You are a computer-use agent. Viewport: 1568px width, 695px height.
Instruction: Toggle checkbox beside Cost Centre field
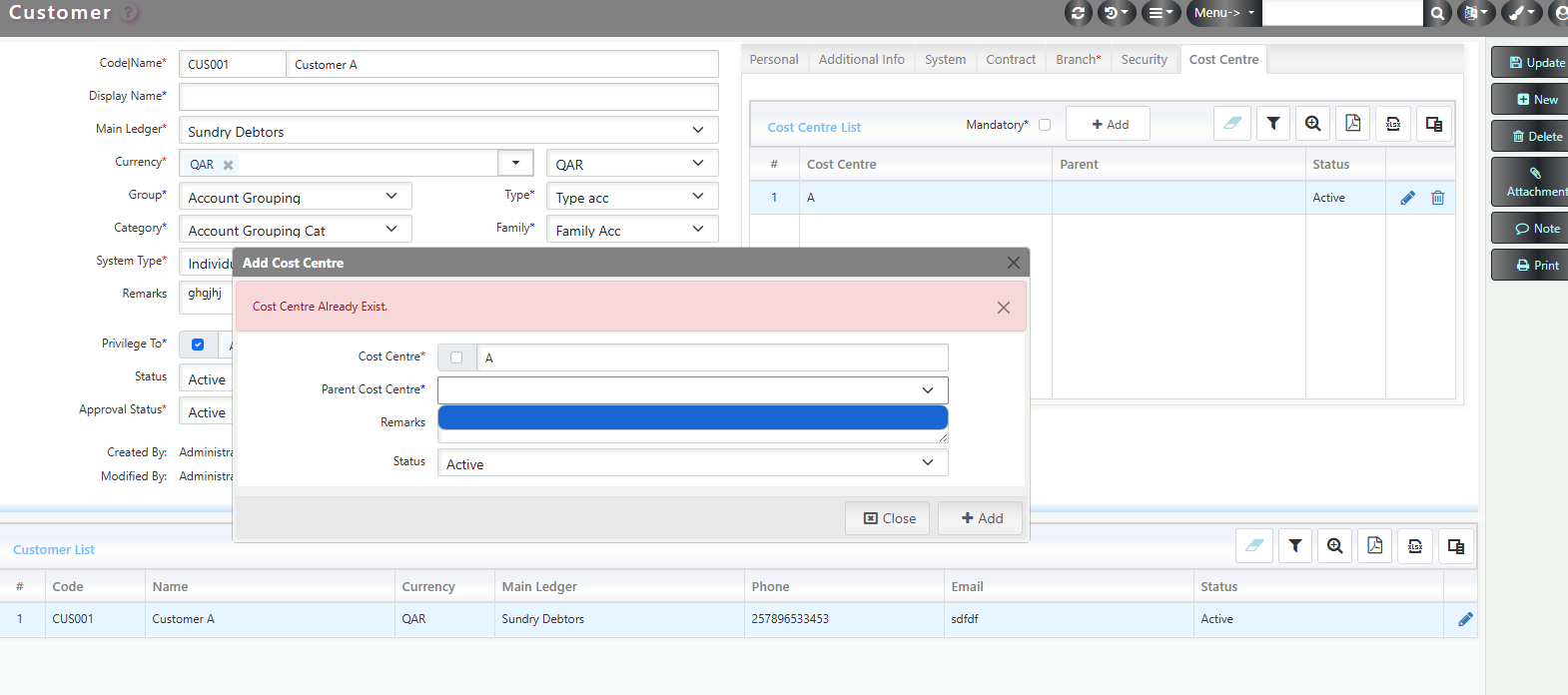click(456, 357)
